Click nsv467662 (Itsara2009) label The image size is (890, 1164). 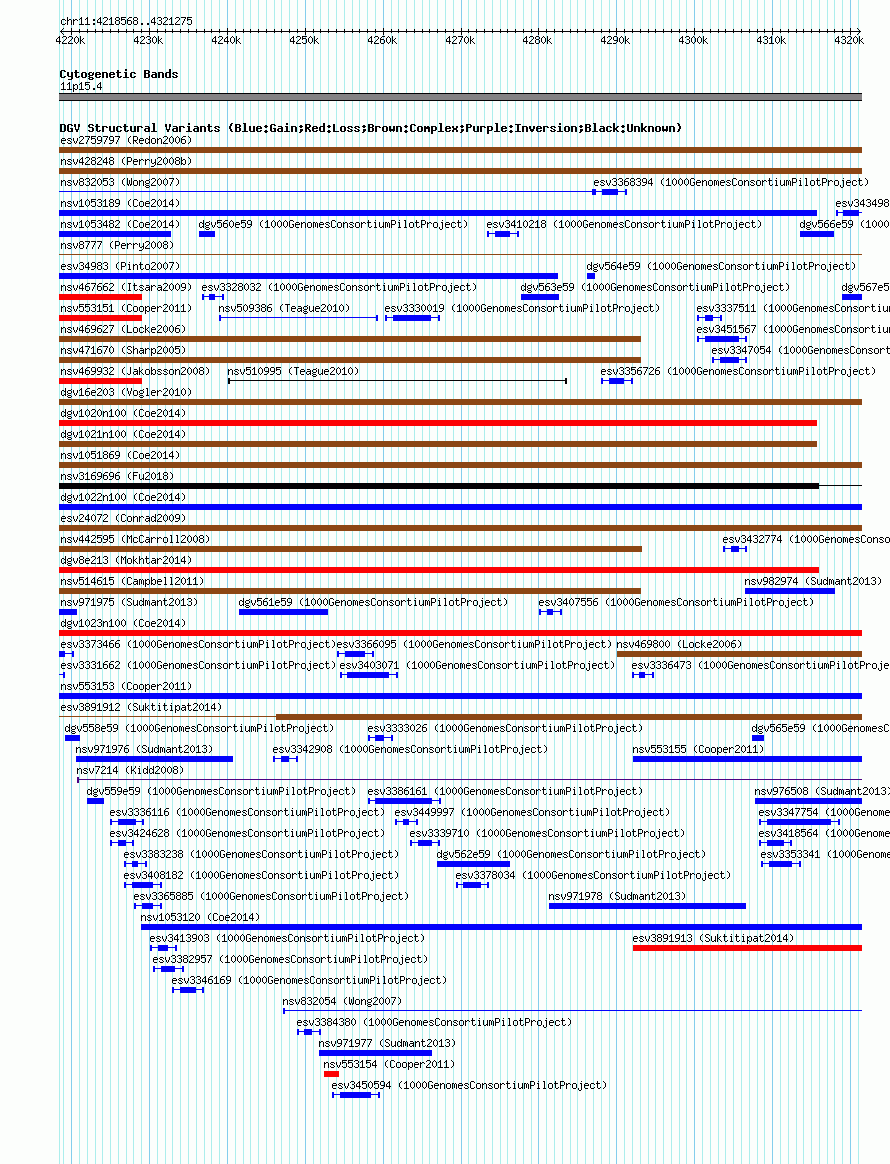(125, 287)
